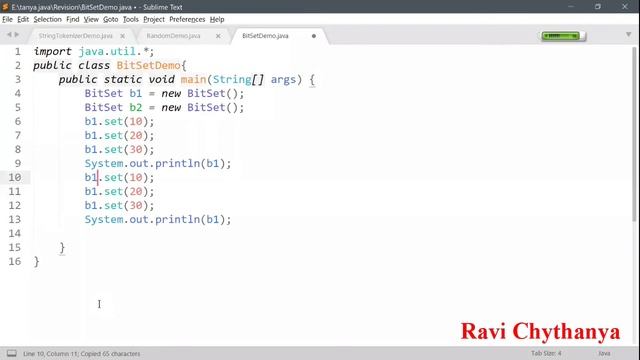The width and height of the screenshot is (640, 360).
Task: Close the RandomDemo.java tab
Action: point(218,36)
